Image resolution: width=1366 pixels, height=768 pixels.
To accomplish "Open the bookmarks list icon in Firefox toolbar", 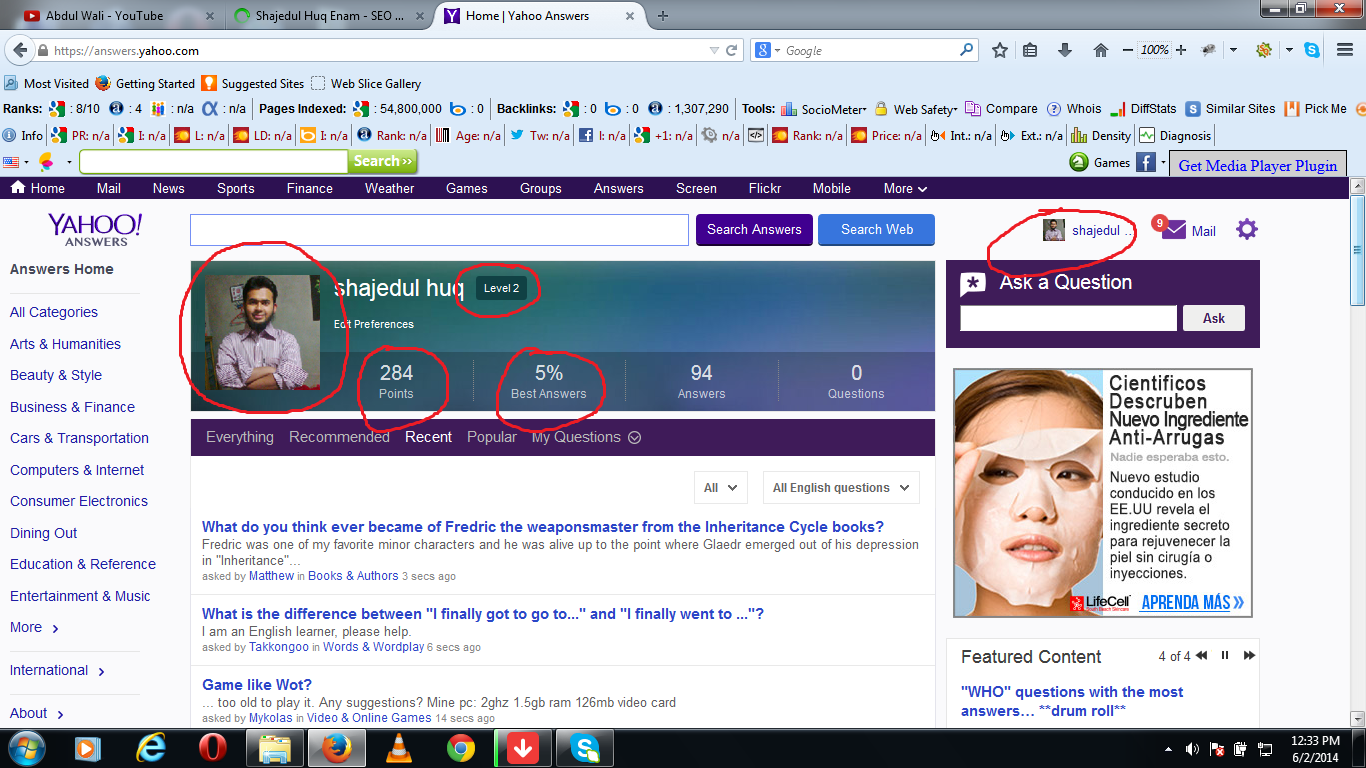I will pyautogui.click(x=1030, y=50).
